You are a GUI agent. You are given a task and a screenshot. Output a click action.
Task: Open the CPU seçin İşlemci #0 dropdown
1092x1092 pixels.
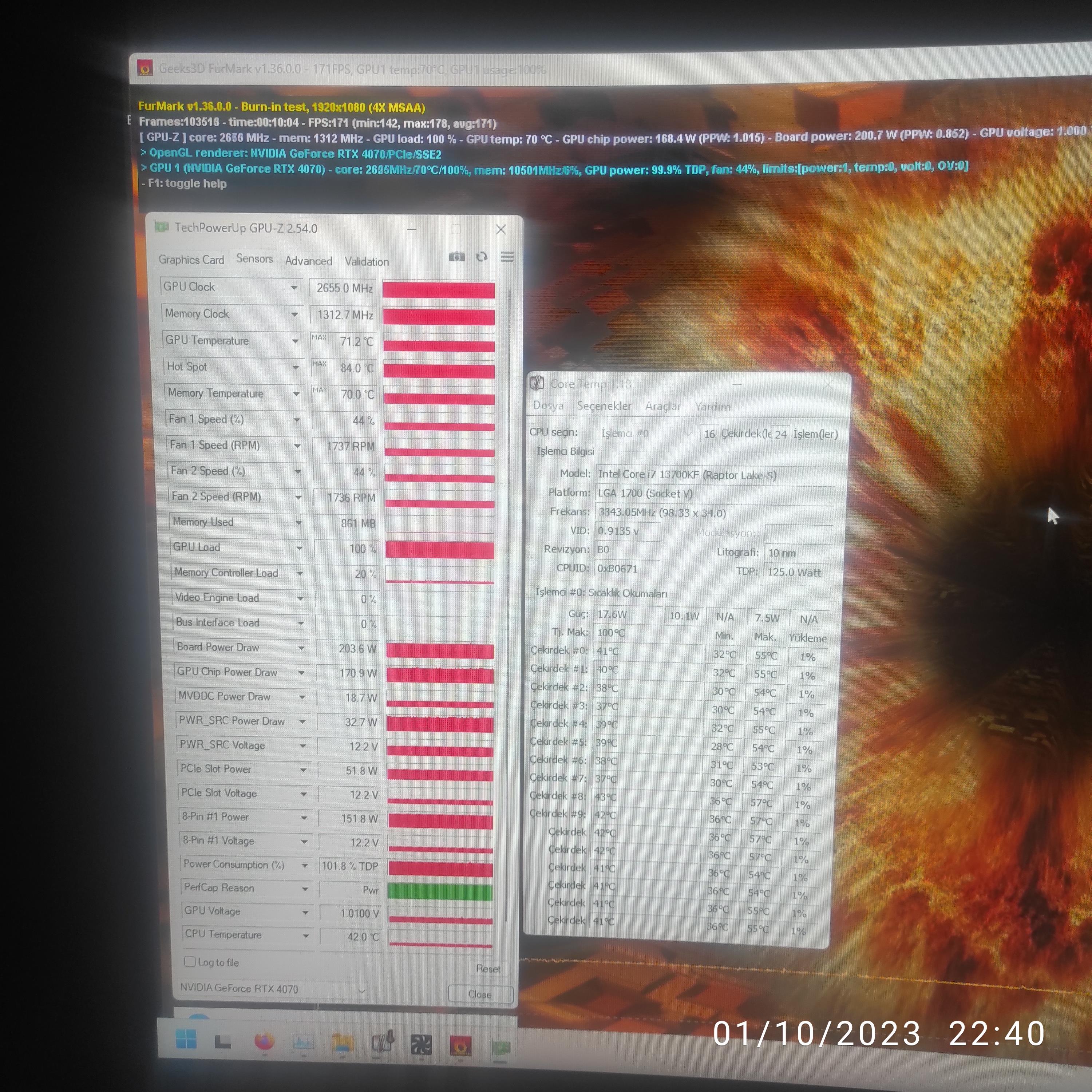click(x=646, y=434)
